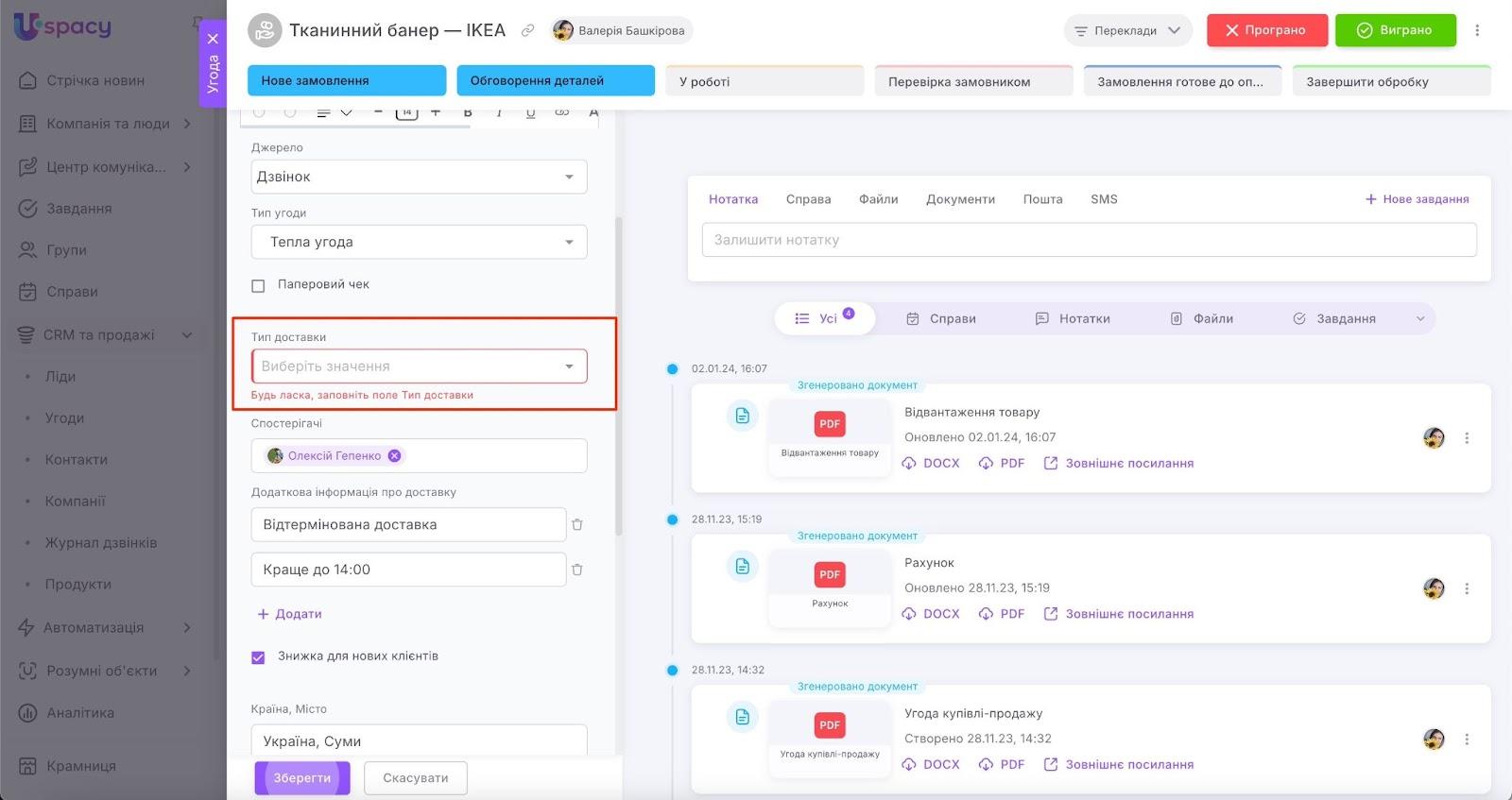Open the Тип доставки dropdown
1512x800 pixels.
[x=419, y=366]
